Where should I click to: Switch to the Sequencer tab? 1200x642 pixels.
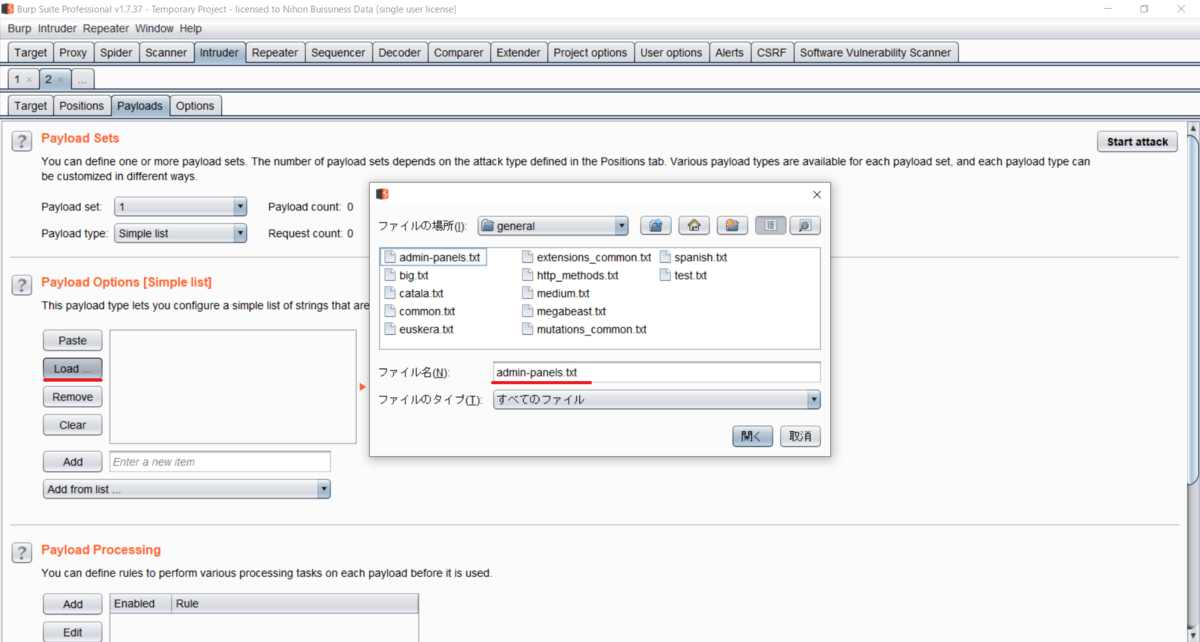pos(339,53)
